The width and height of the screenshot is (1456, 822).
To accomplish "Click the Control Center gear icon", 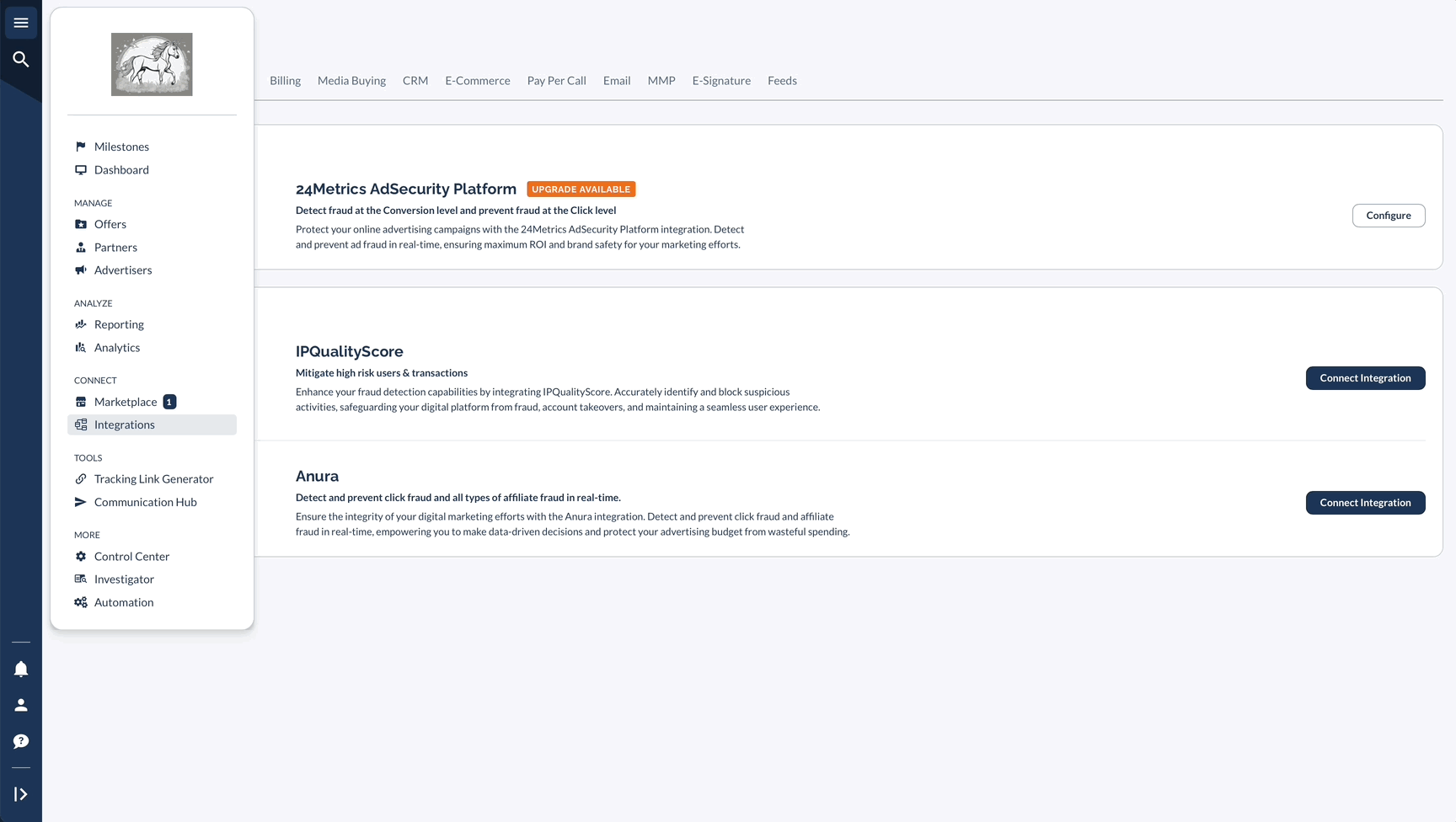I will coord(81,556).
